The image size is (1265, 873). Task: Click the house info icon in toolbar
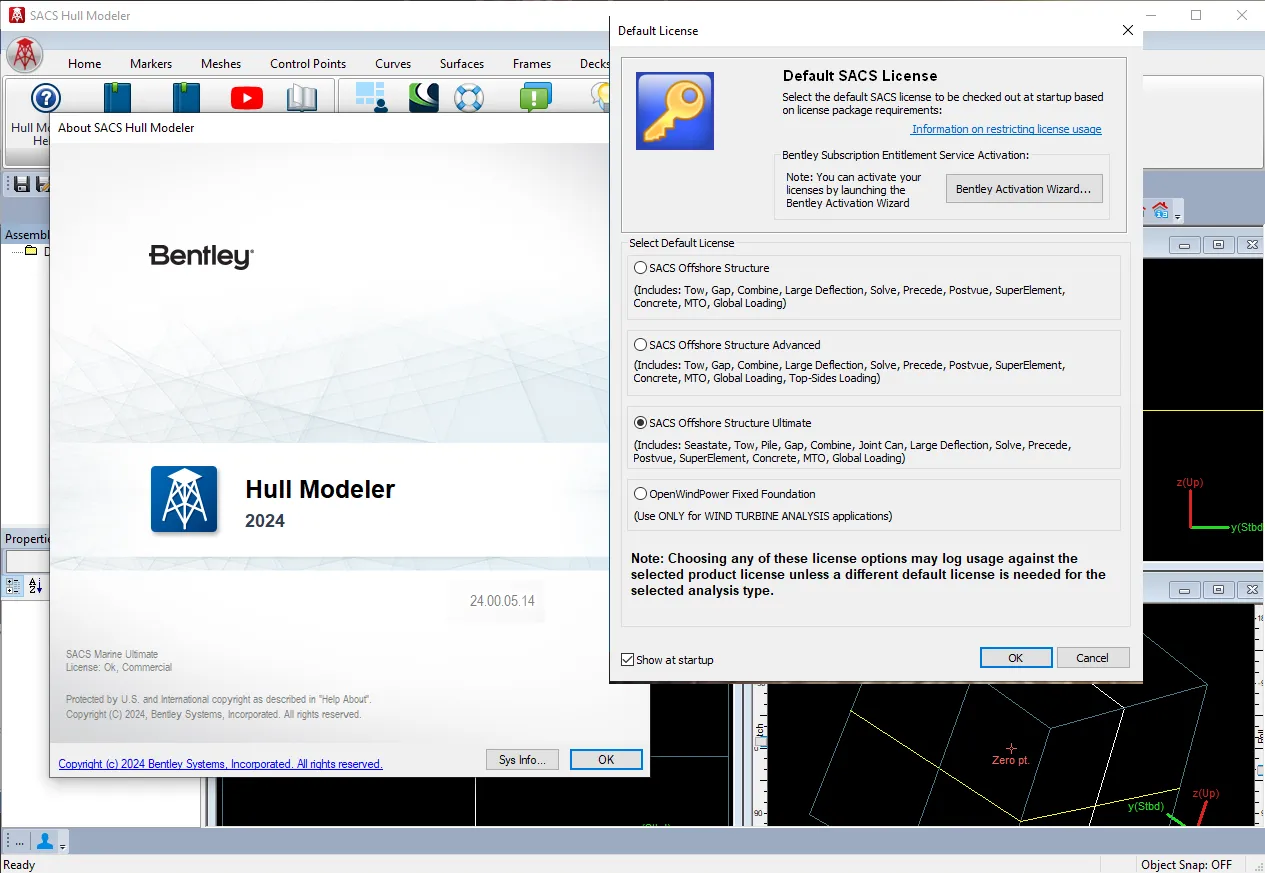pos(1160,210)
